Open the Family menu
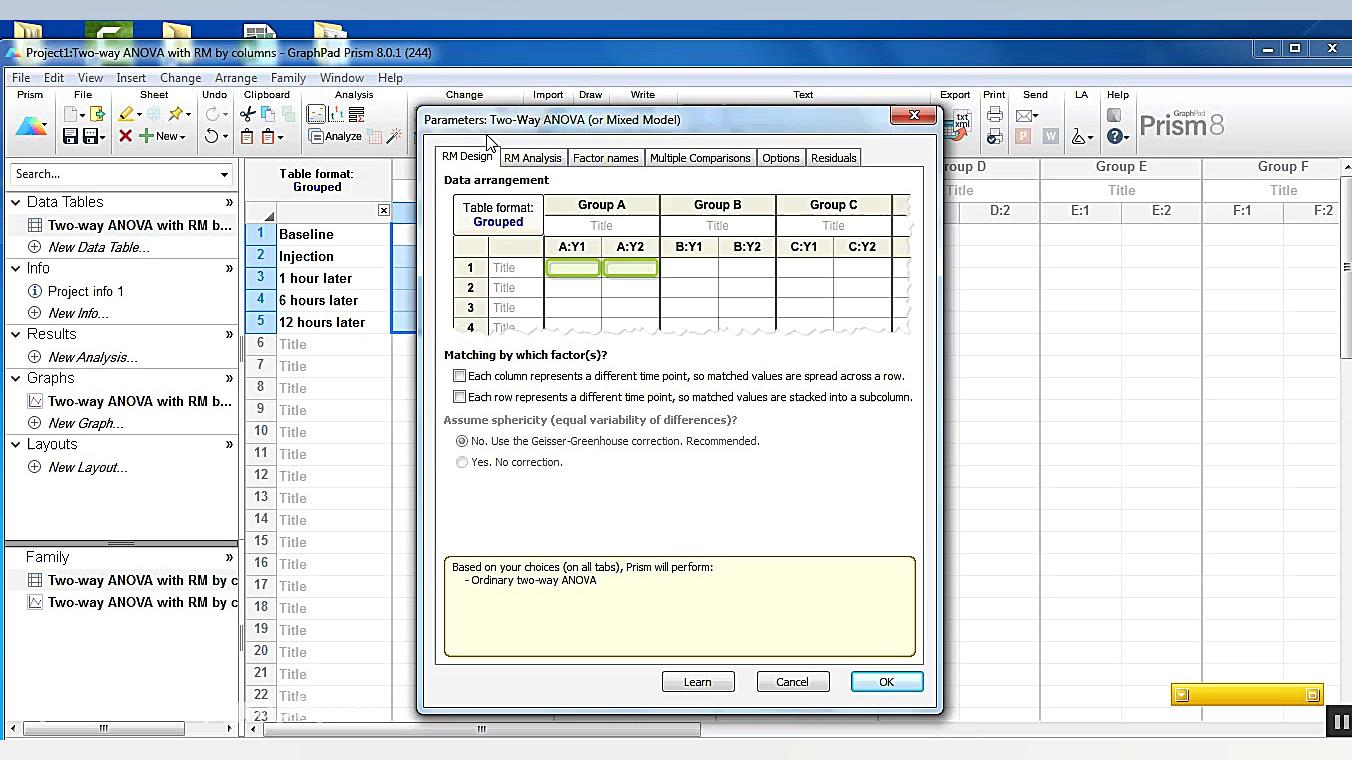The width and height of the screenshot is (1352, 760). coord(288,77)
